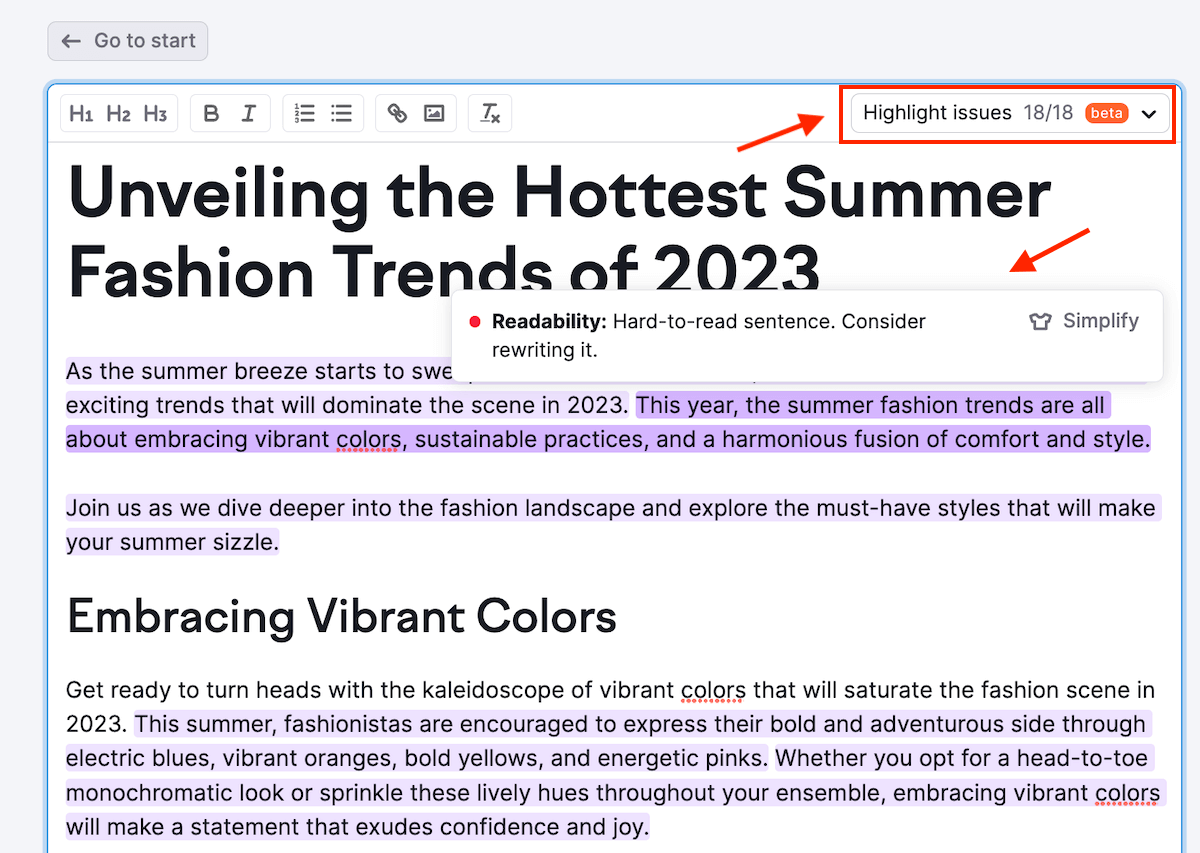Viewport: 1200px width, 853px height.
Task: Expand the chevron beside the beta badge
Action: [1149, 114]
